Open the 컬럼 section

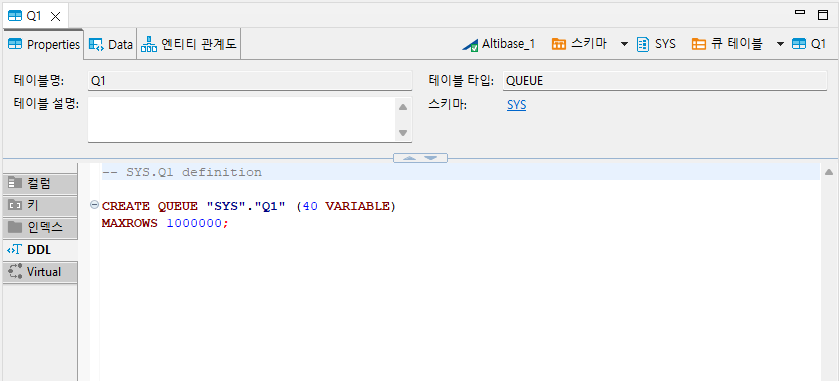40,184
